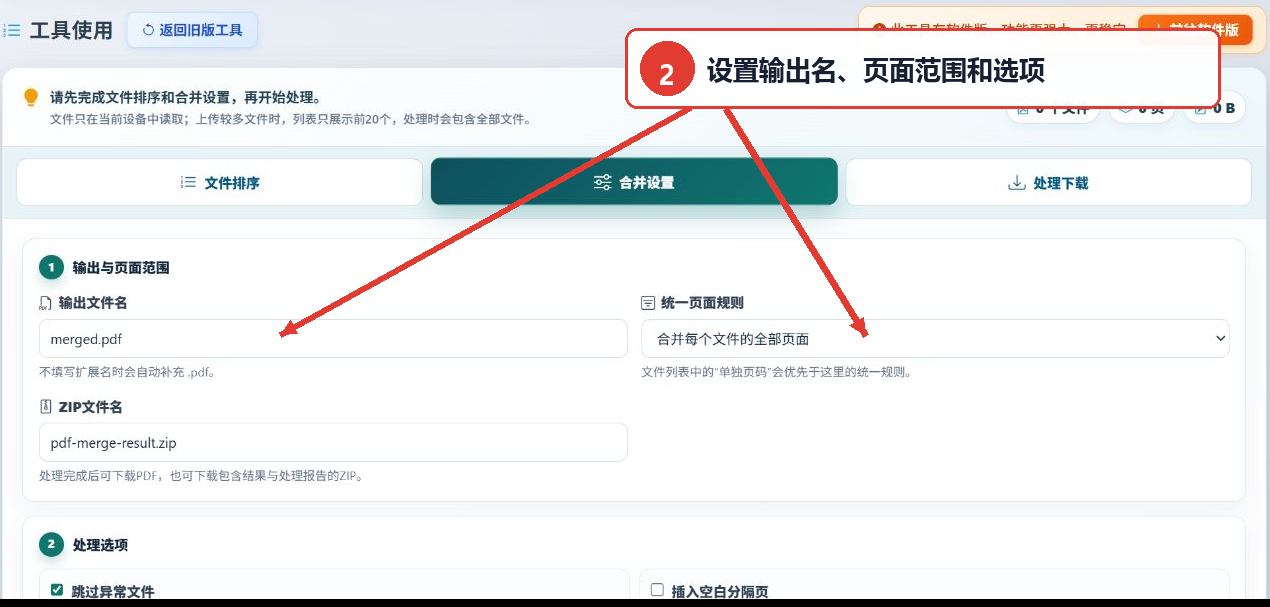Screen dimensions: 1270x607
Task: Click hint text about 单独页码 priority
Action: pyautogui.click(x=776, y=372)
